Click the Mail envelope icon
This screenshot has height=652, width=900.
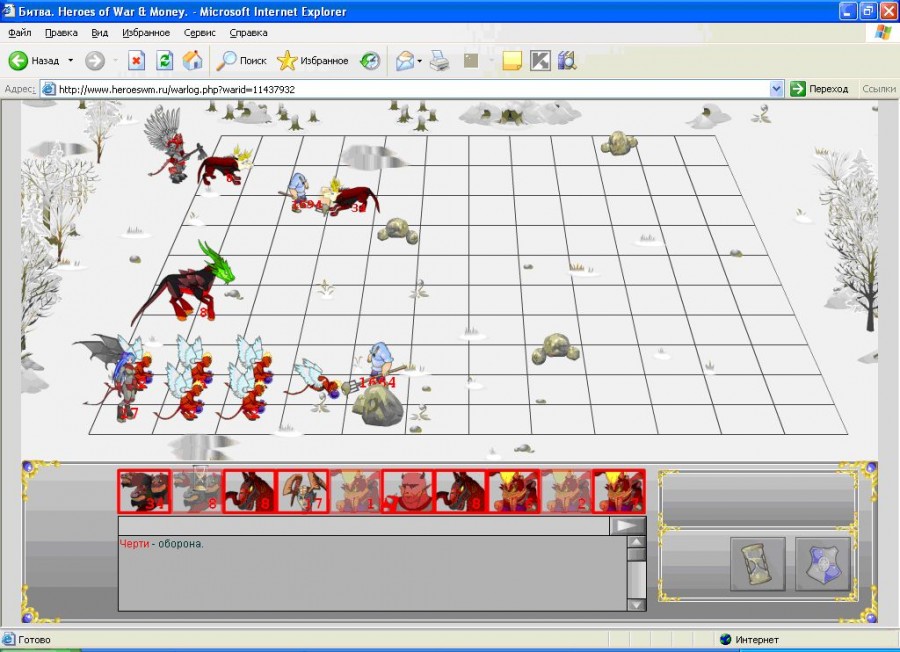coord(405,60)
